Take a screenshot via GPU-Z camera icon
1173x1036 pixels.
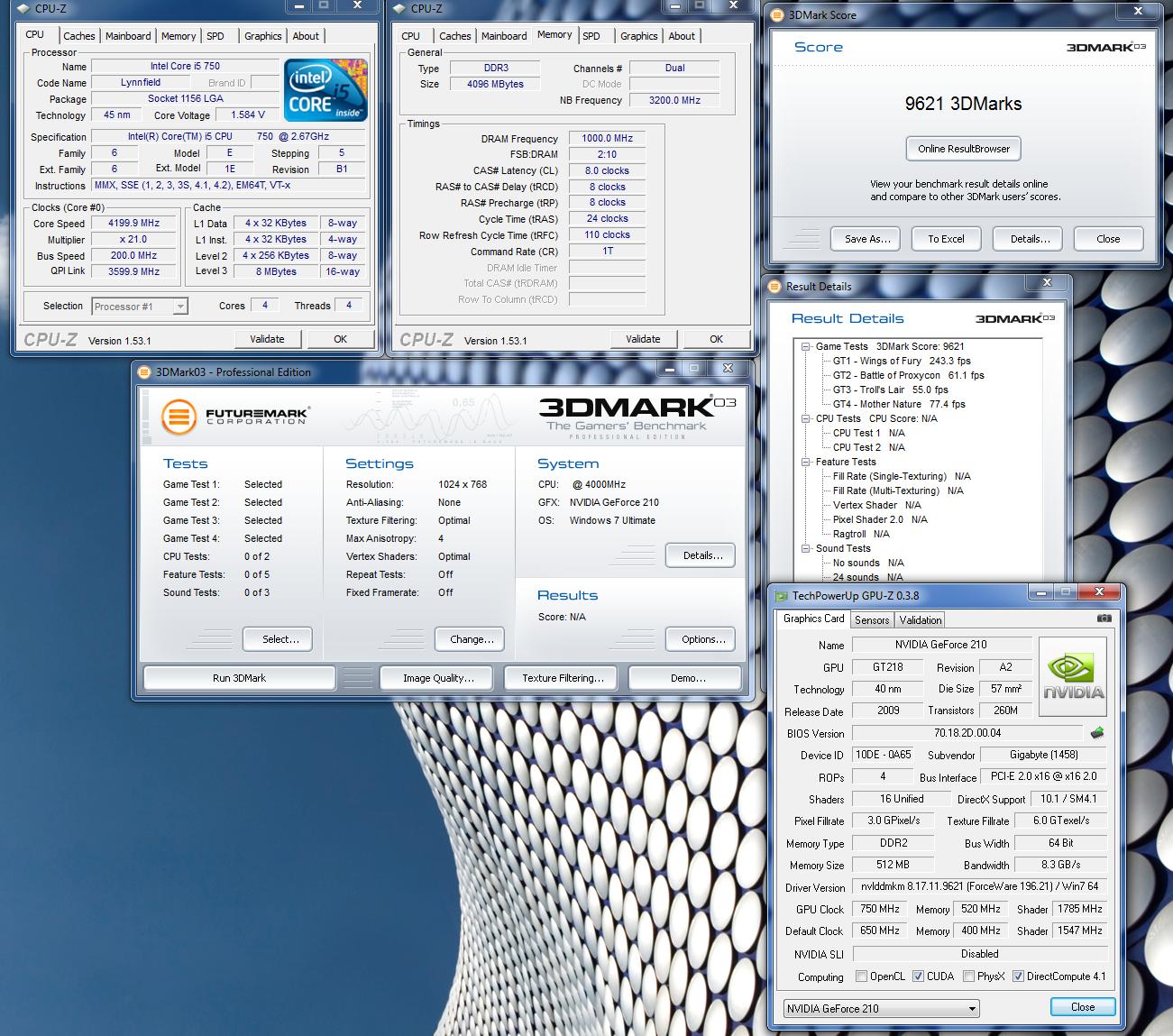tap(1104, 619)
